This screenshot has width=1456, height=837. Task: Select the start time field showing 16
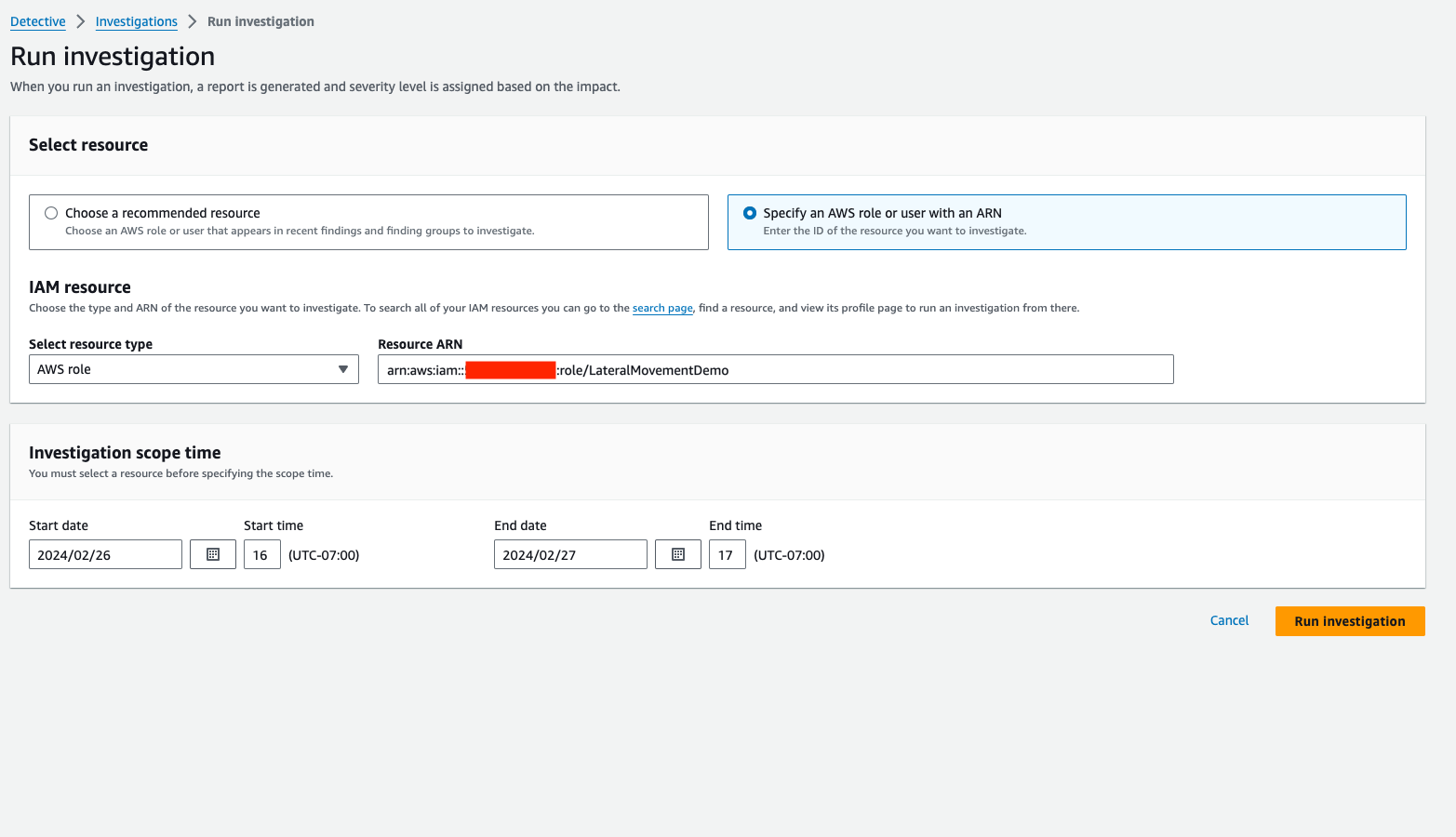click(x=261, y=553)
